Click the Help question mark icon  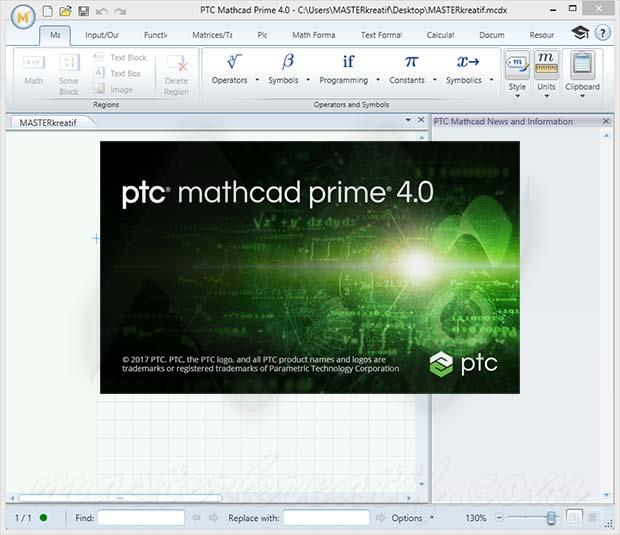pyautogui.click(x=603, y=33)
